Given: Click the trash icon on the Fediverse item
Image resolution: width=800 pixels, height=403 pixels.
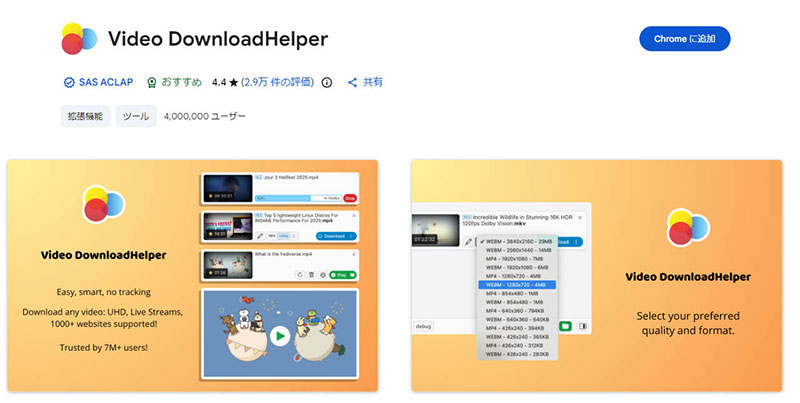Looking at the screenshot, I should coord(311,275).
